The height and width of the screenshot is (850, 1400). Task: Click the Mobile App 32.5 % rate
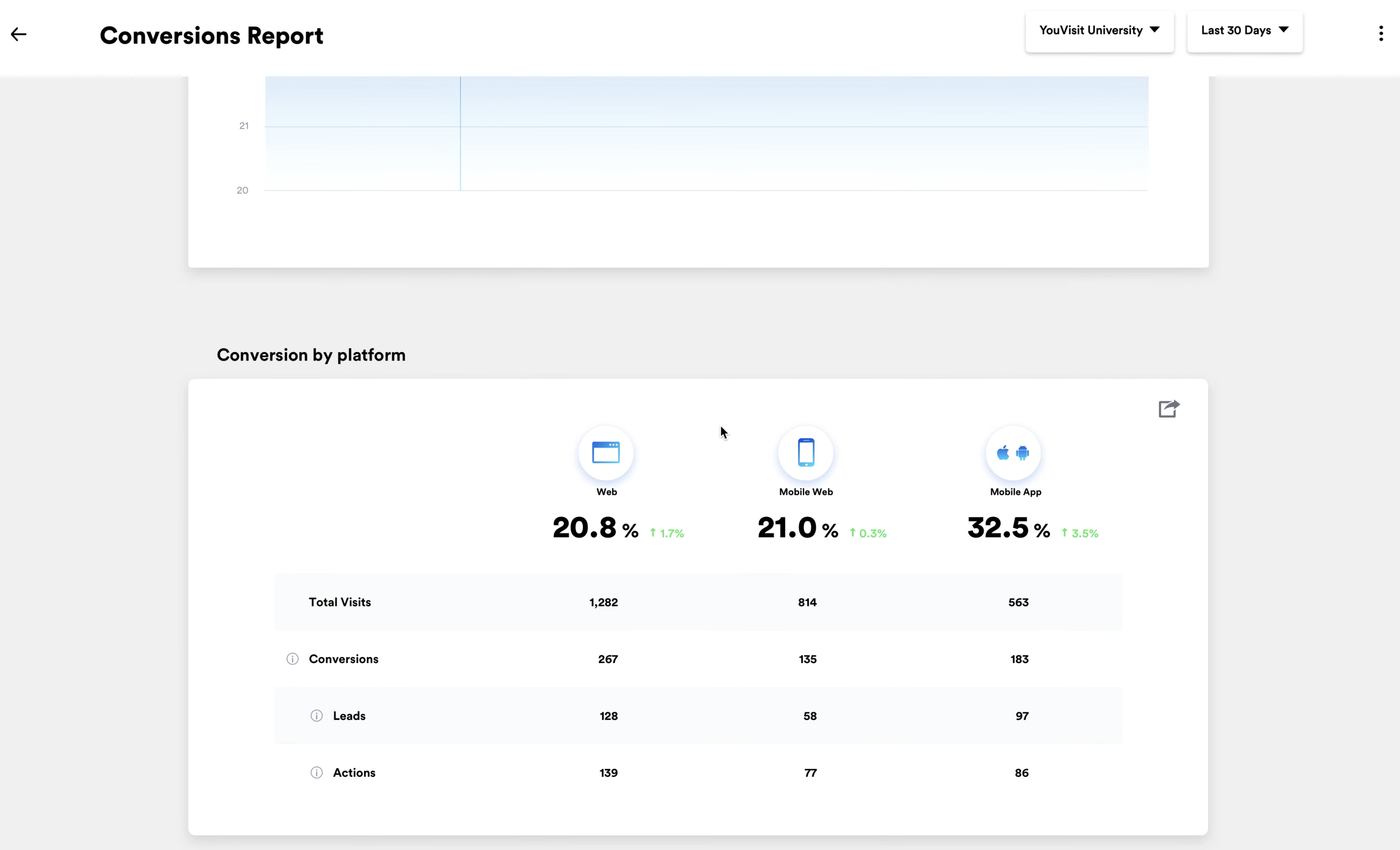[1009, 528]
